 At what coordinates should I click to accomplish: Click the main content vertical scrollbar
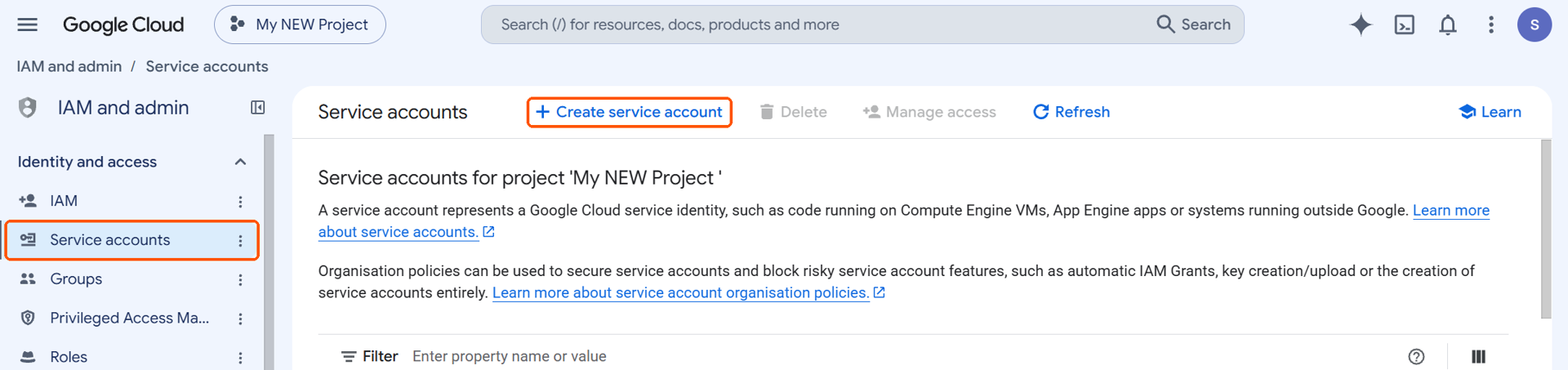coord(1545,230)
